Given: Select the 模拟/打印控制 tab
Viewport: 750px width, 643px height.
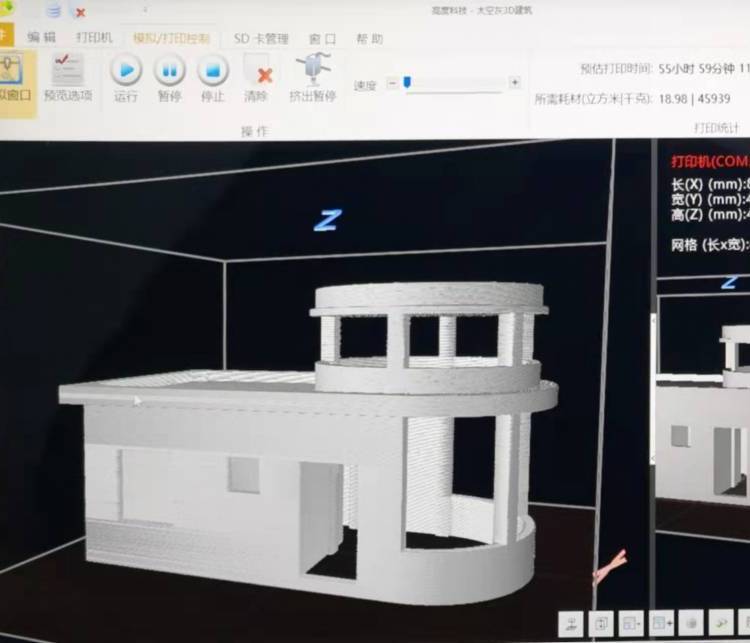Looking at the screenshot, I should [x=171, y=38].
